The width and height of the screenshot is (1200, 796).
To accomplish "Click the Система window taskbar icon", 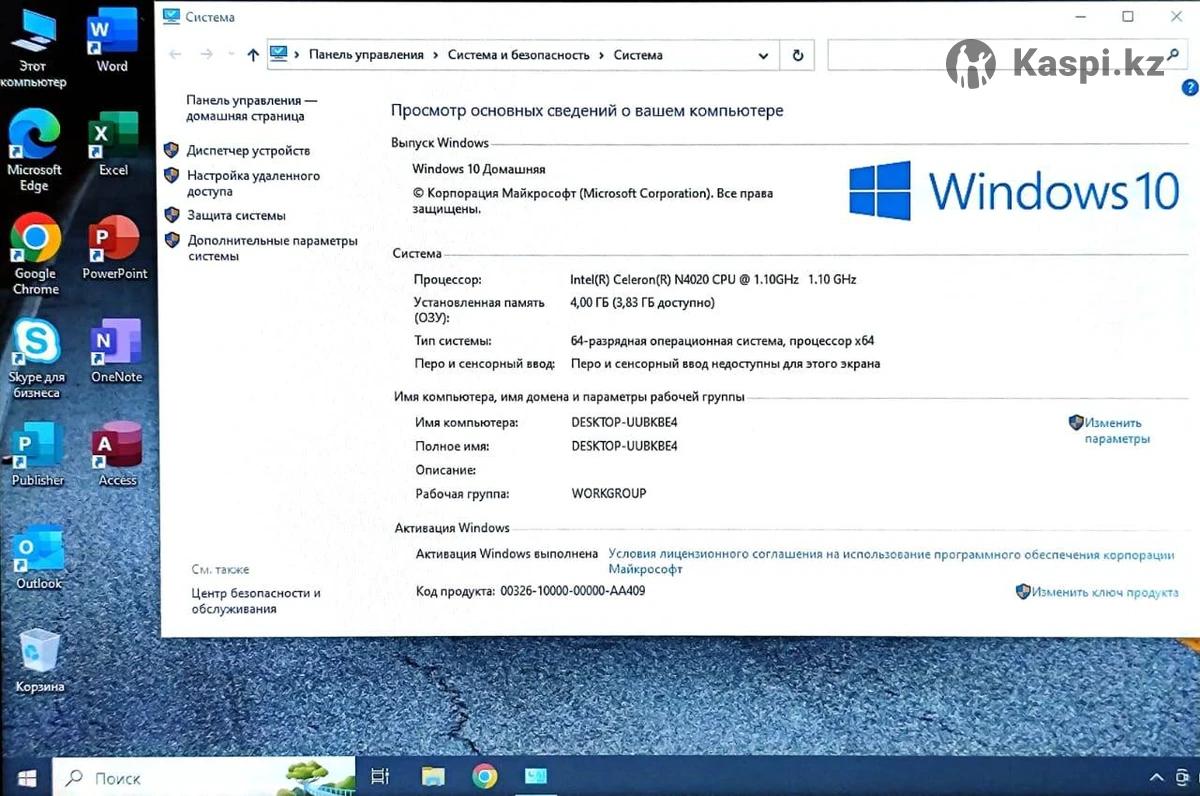I will pos(537,776).
